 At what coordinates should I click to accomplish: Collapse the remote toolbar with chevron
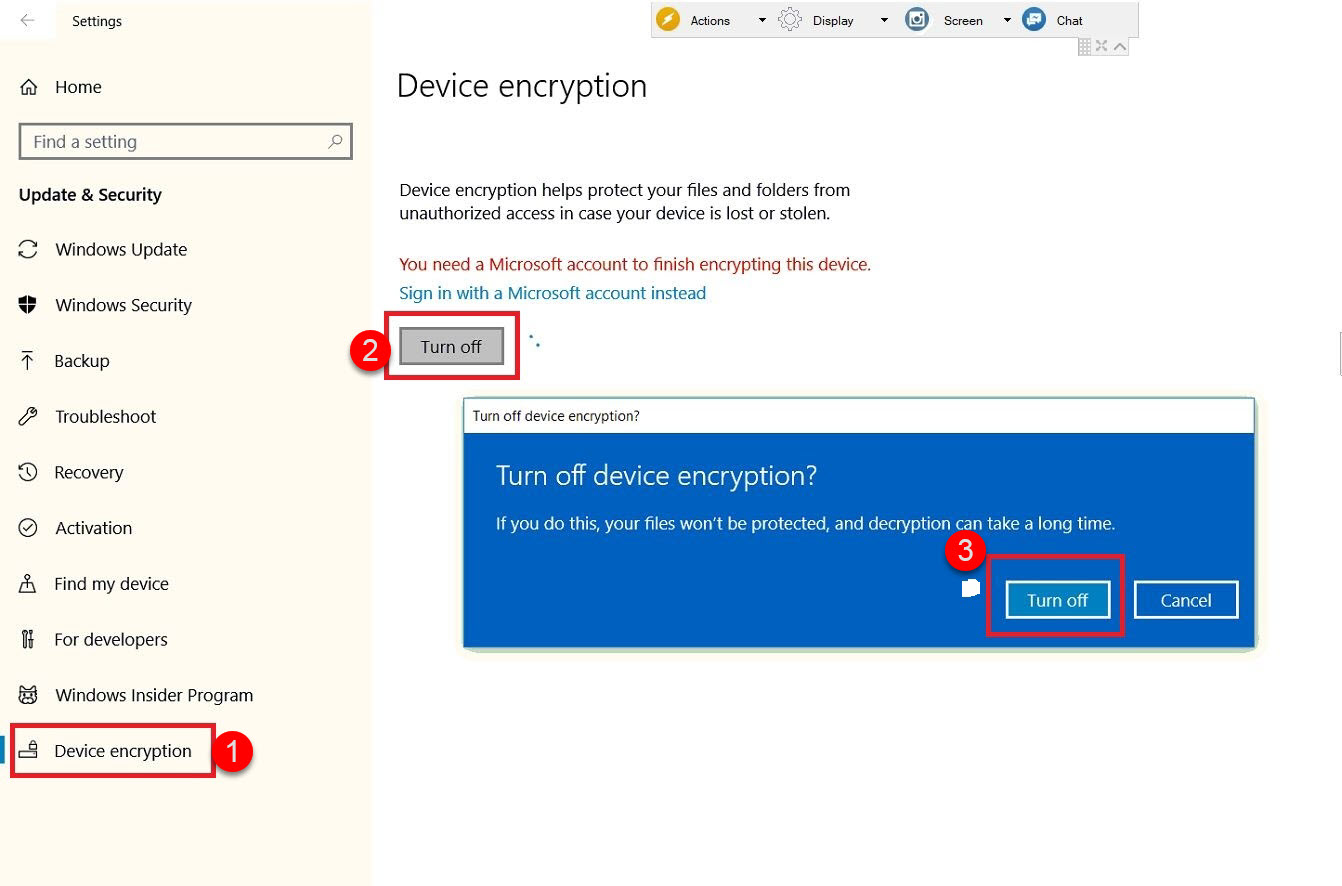pyautogui.click(x=1120, y=46)
